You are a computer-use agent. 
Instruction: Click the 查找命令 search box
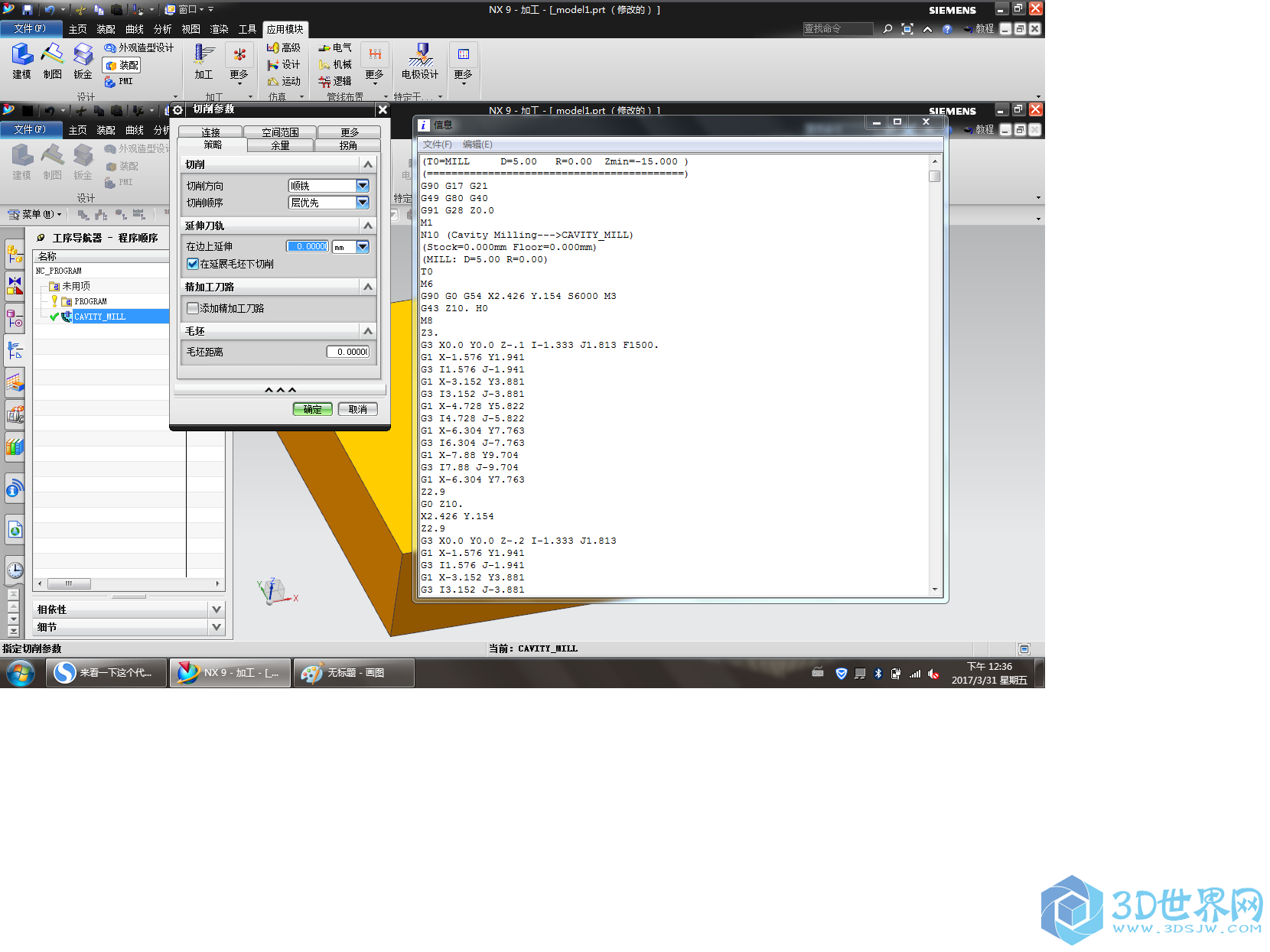pyautogui.click(x=838, y=29)
